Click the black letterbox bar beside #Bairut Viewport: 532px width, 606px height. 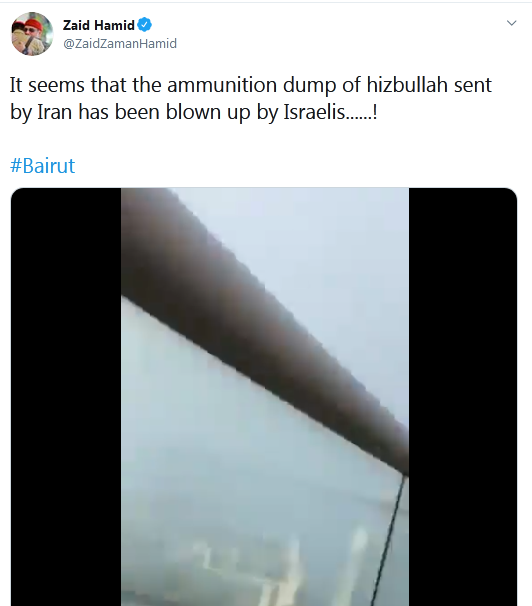click(66, 397)
